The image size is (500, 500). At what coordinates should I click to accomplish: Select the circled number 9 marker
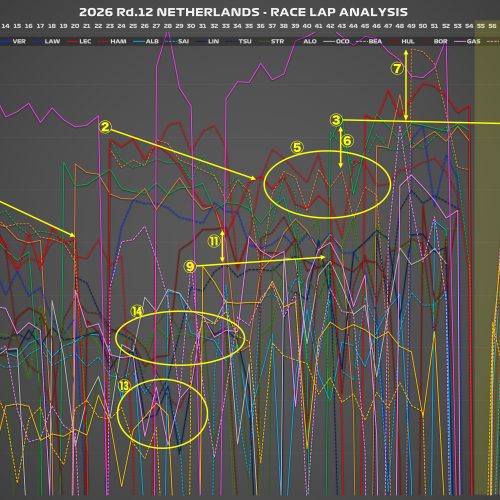(x=190, y=266)
